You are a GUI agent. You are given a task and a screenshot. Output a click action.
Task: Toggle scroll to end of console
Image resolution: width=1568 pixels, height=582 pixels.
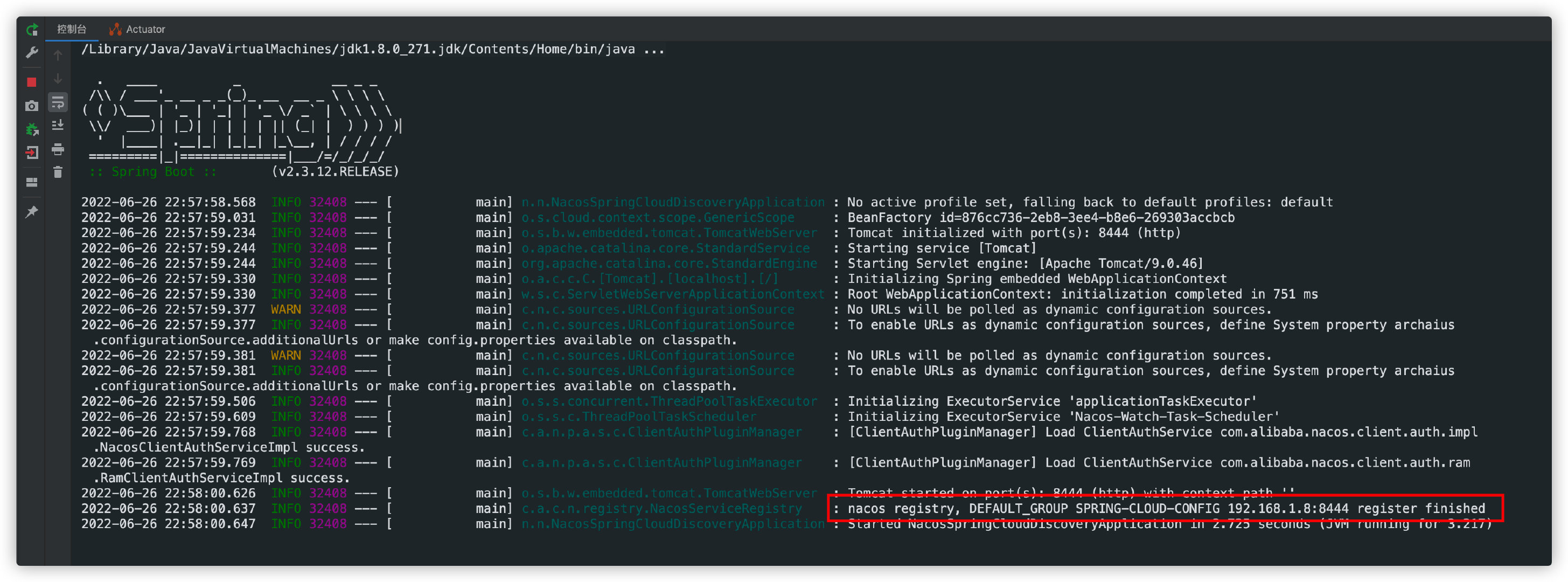click(58, 126)
